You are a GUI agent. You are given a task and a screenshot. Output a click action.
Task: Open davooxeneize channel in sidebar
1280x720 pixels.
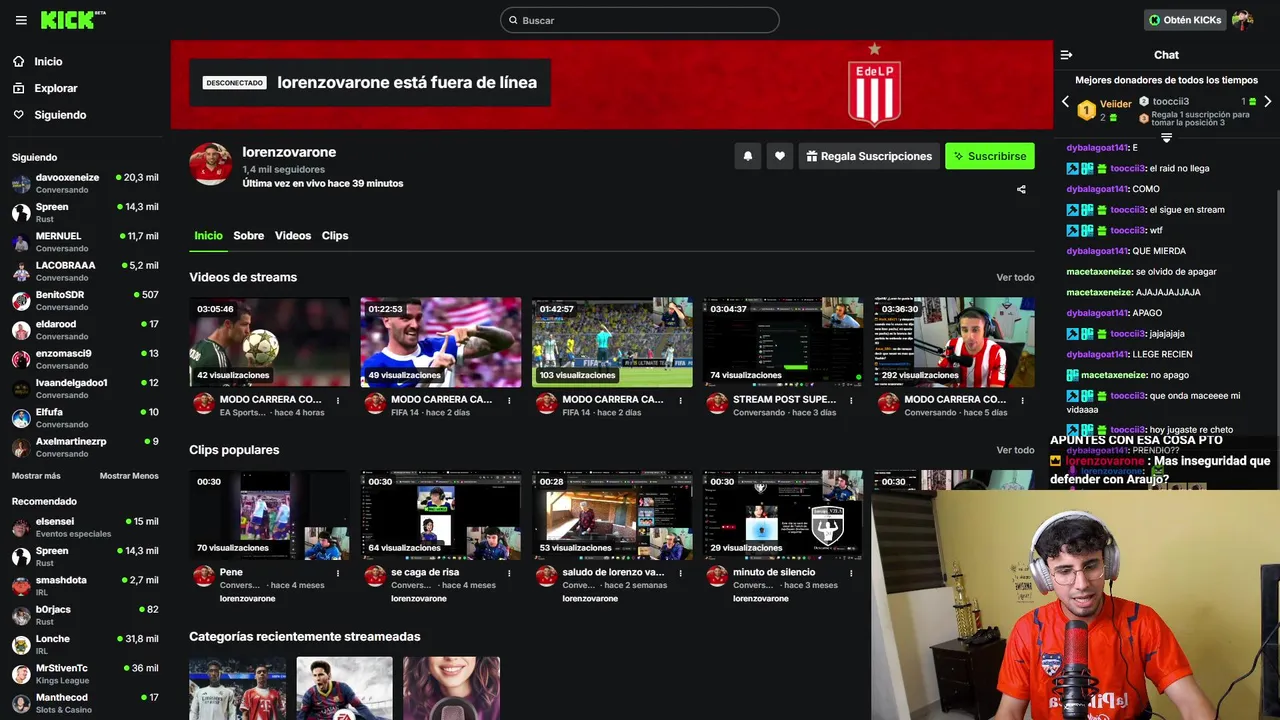[x=85, y=183]
